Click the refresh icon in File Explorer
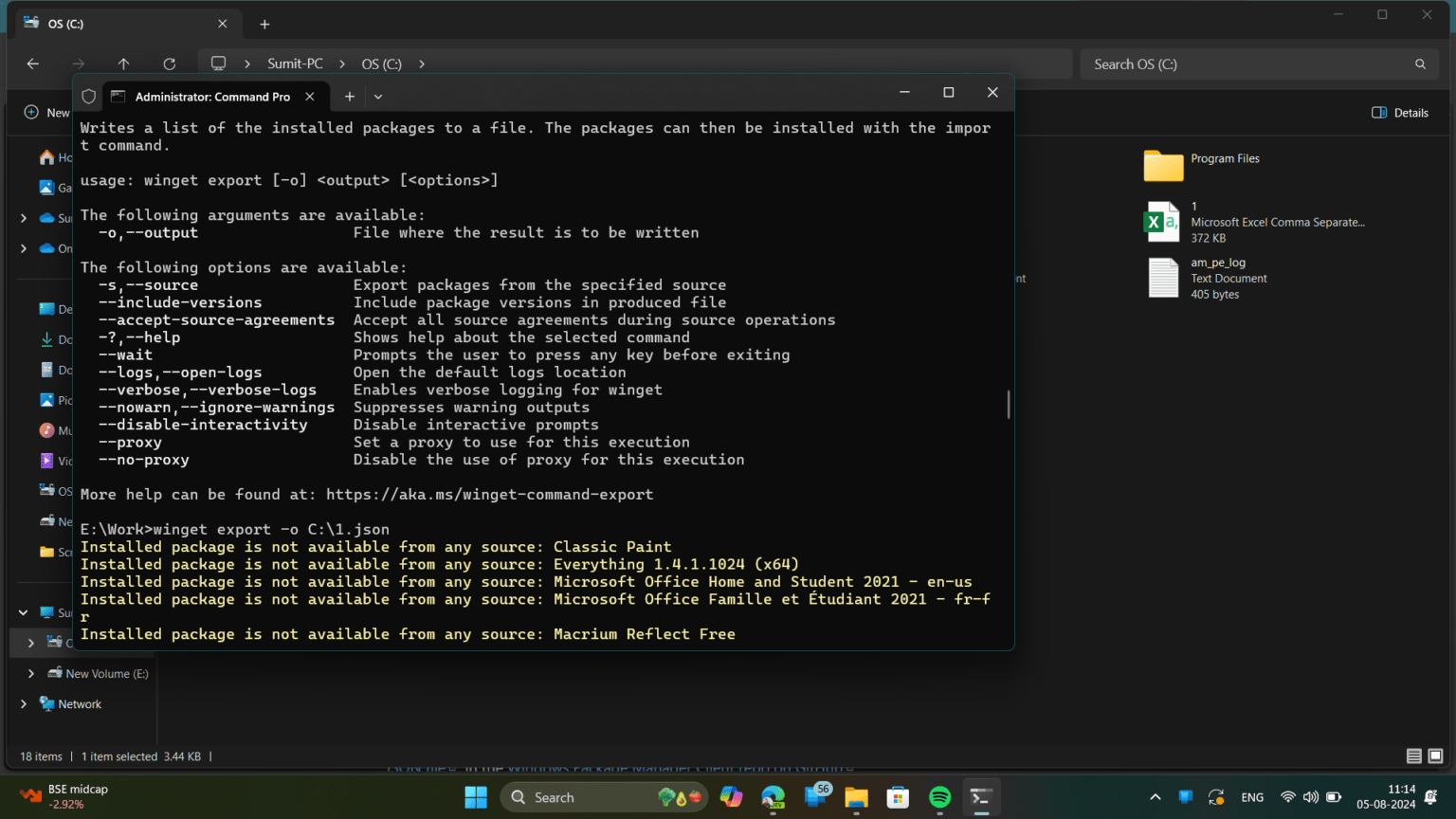The image size is (1456, 819). [x=169, y=64]
